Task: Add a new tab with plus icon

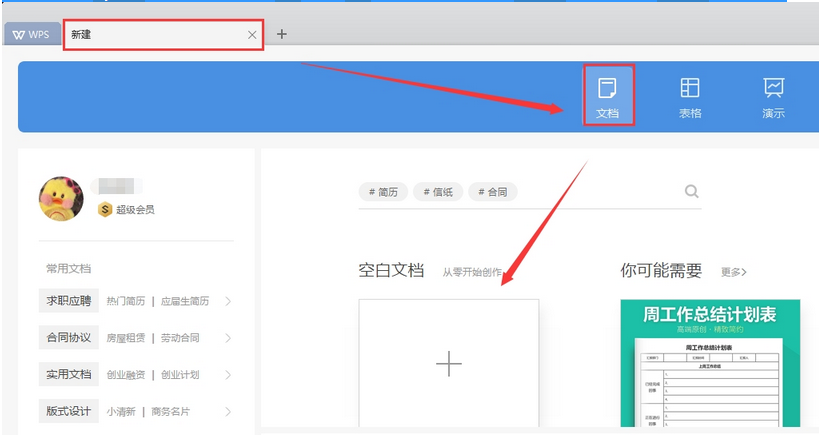Action: [282, 34]
